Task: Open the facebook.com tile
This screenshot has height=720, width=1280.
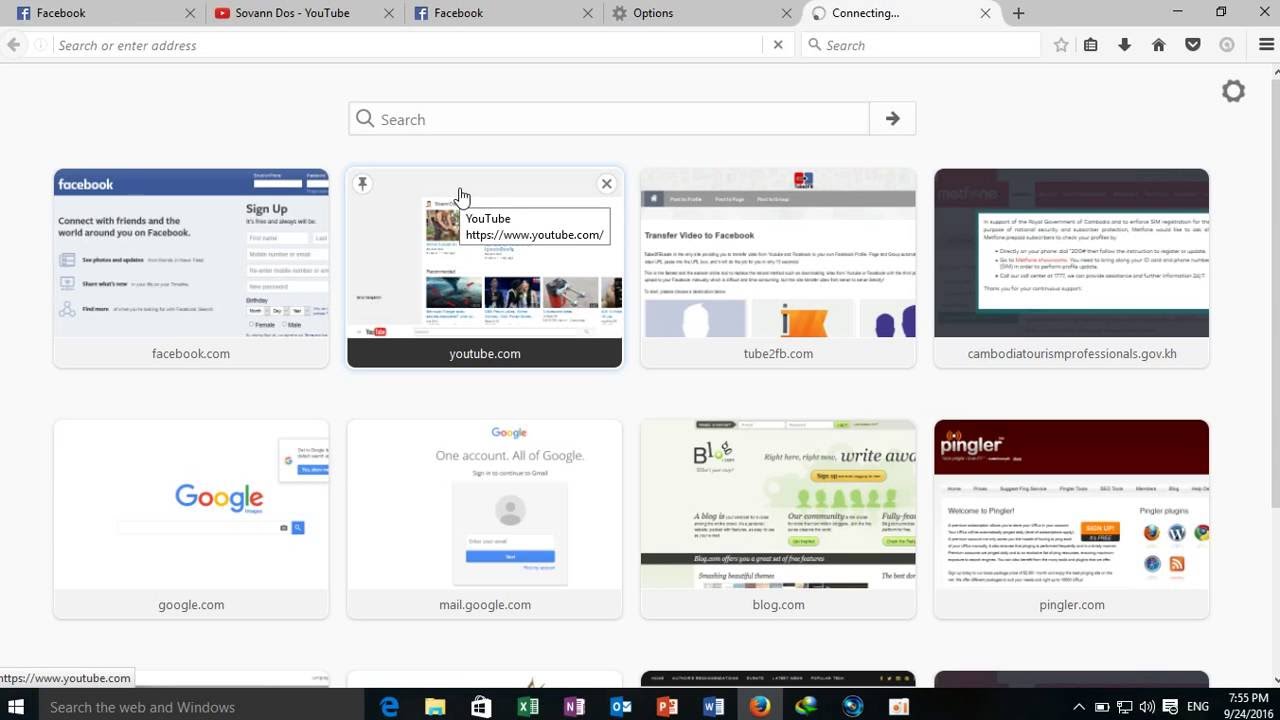Action: click(191, 268)
